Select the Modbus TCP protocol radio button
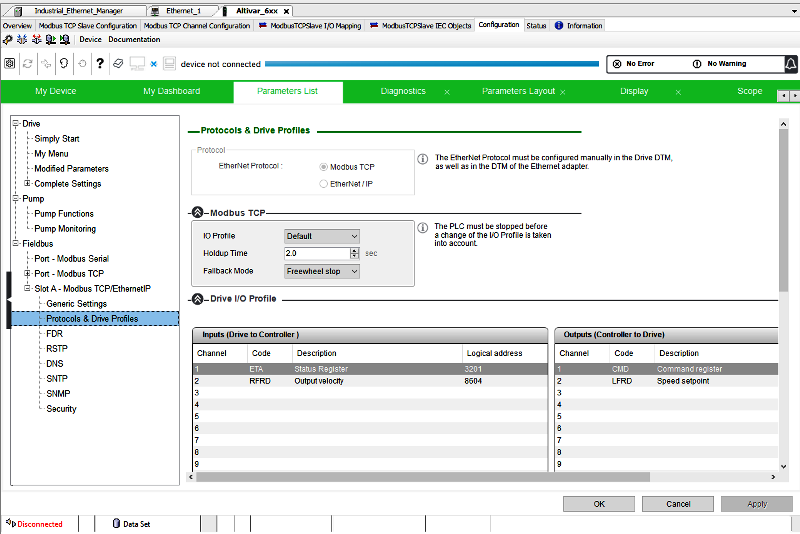800x534 pixels. 324,167
